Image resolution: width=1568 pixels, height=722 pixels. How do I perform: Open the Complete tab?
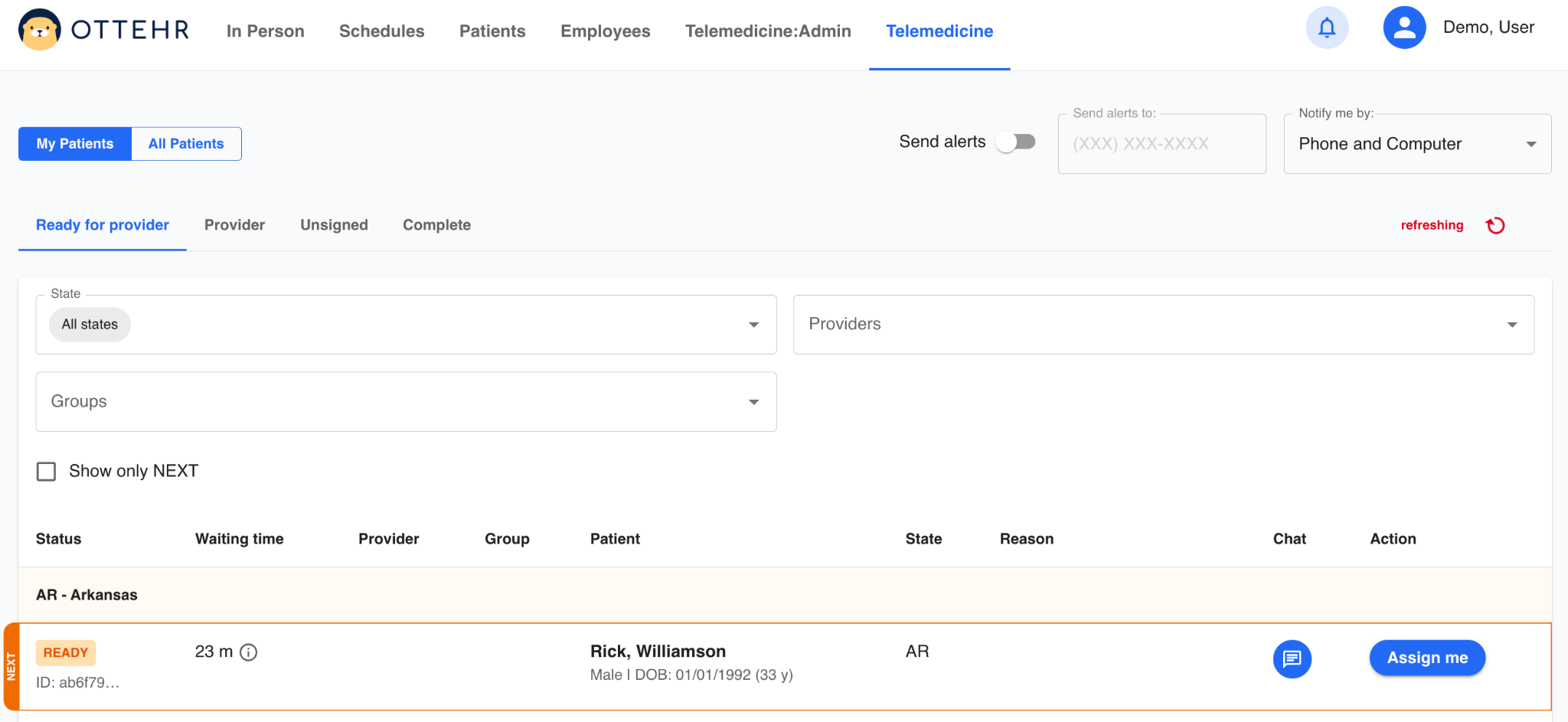(x=436, y=225)
